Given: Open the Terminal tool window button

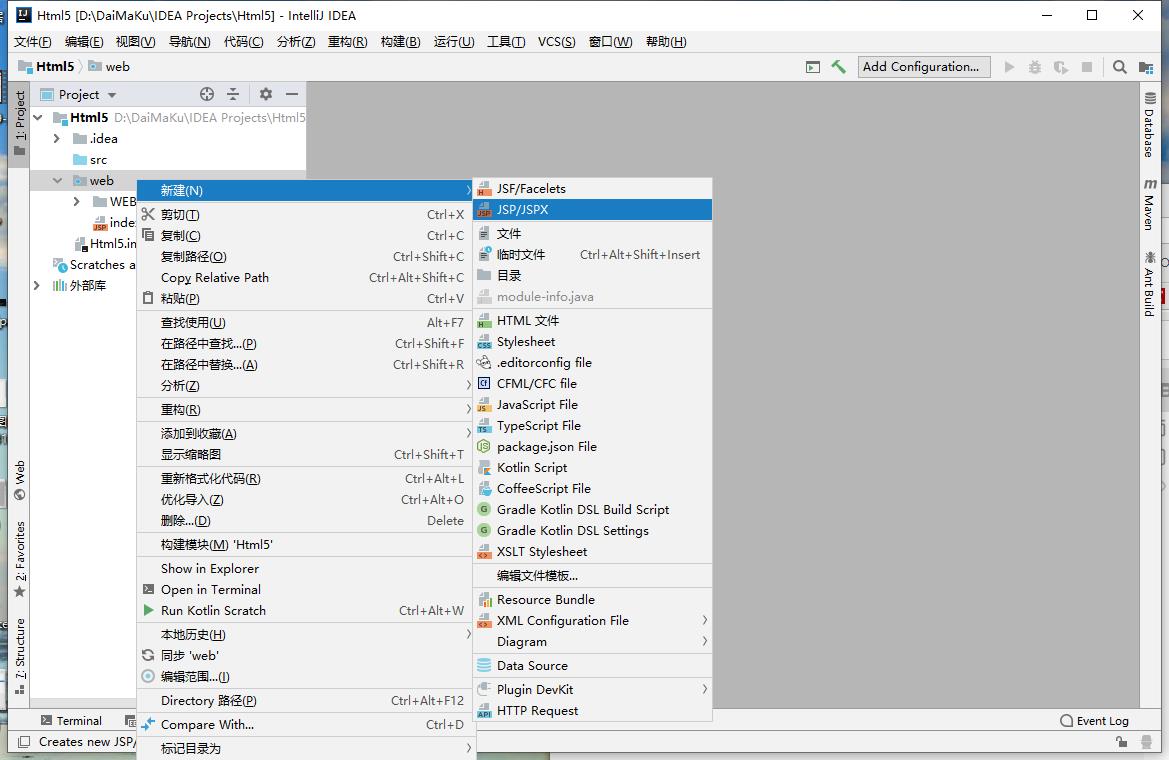Looking at the screenshot, I should tap(72, 720).
